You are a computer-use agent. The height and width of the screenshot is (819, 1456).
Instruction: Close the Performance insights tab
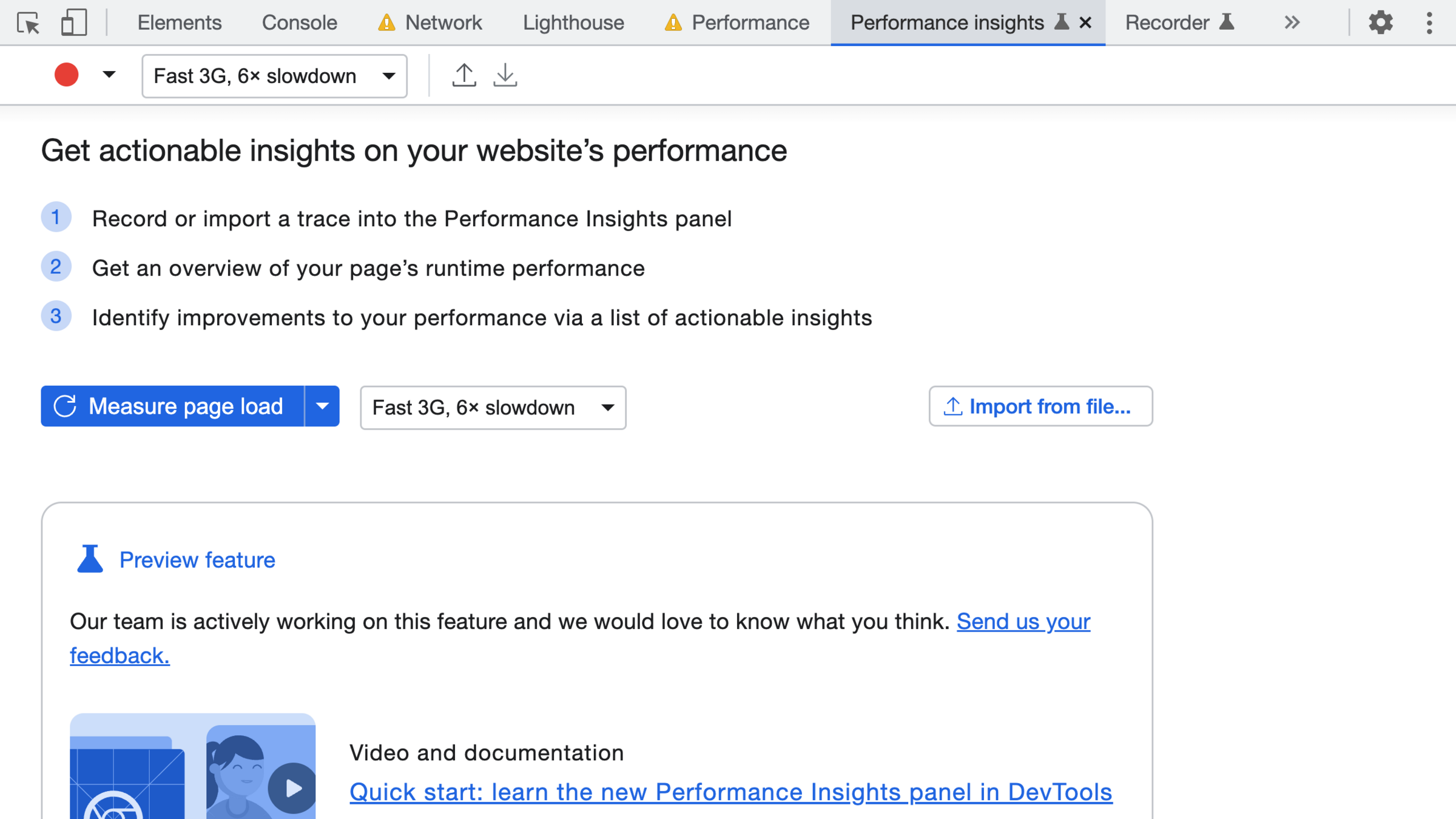click(x=1085, y=23)
